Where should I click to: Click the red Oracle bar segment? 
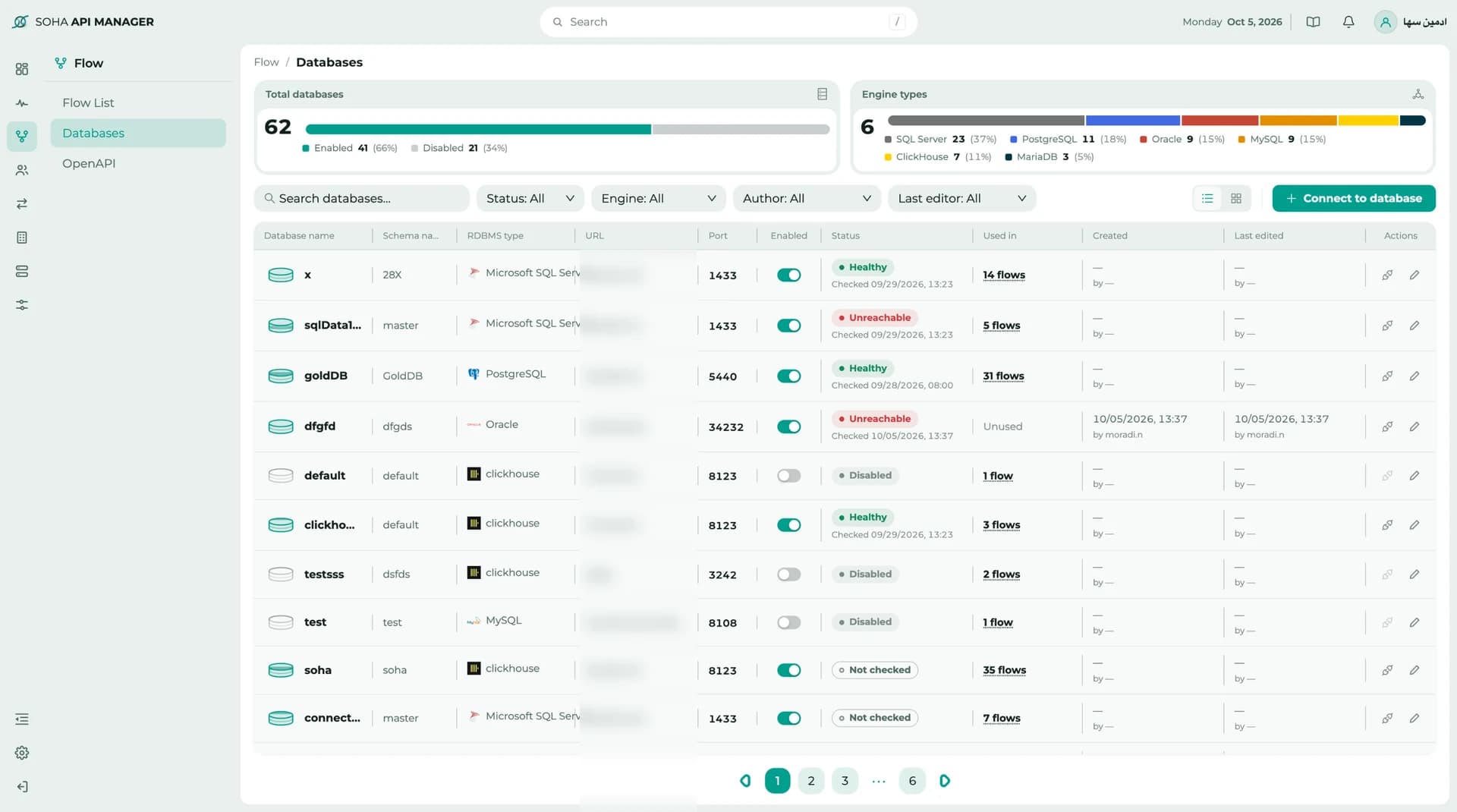point(1219,121)
